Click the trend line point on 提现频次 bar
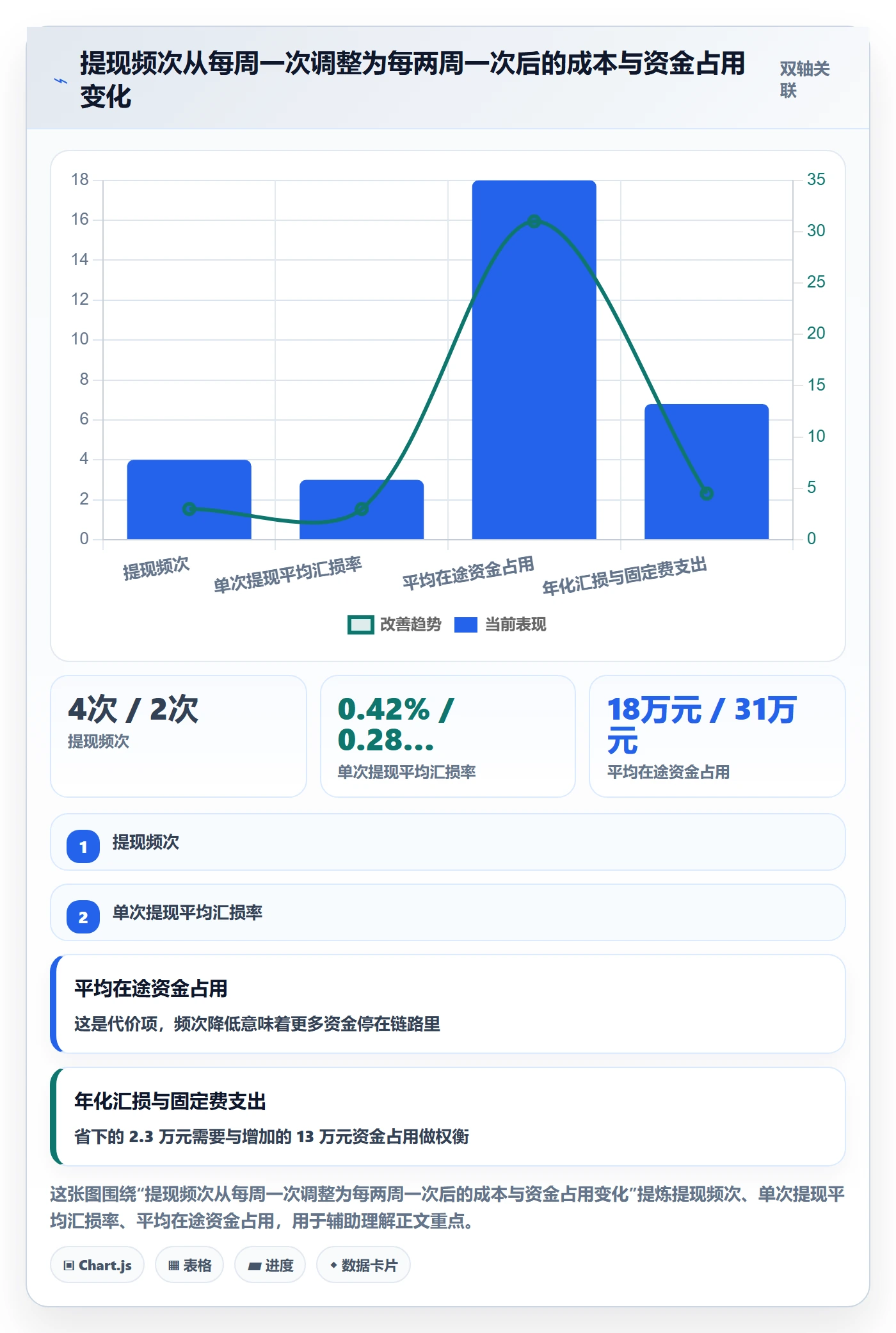This screenshot has width=896, height=1333. (x=189, y=509)
